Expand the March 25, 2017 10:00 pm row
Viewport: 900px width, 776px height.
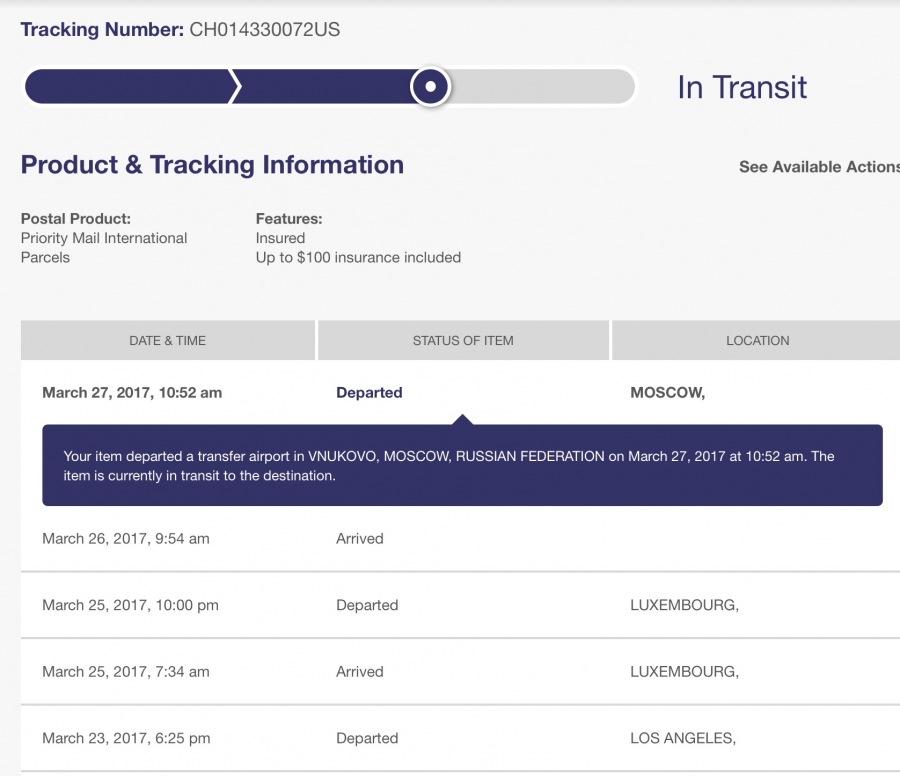(x=460, y=605)
